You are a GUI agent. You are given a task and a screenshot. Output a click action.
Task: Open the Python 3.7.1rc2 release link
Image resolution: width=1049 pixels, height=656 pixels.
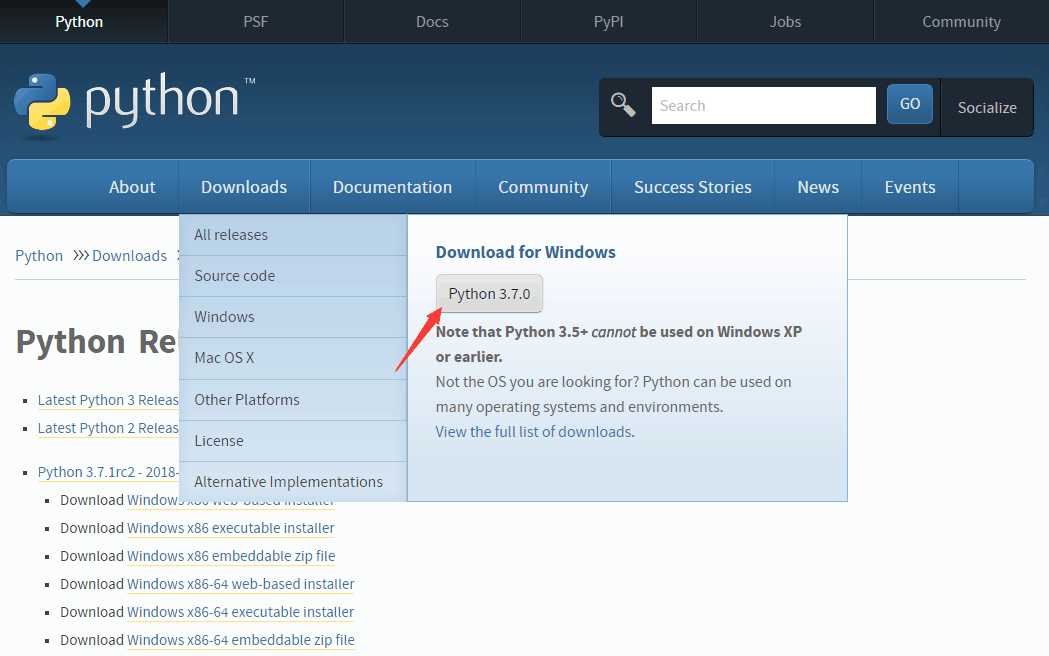(x=108, y=472)
